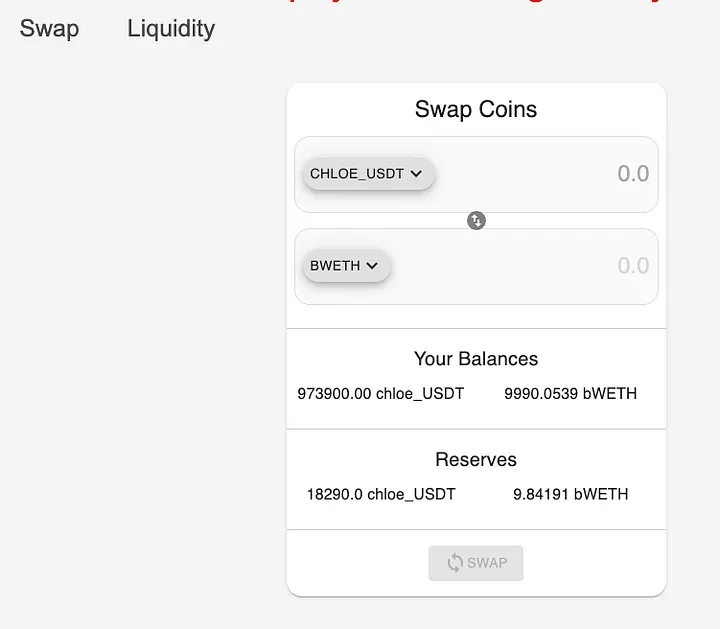Click the chevron arrow beside CHLOE_USDT
720x629 pixels.
pos(417,174)
